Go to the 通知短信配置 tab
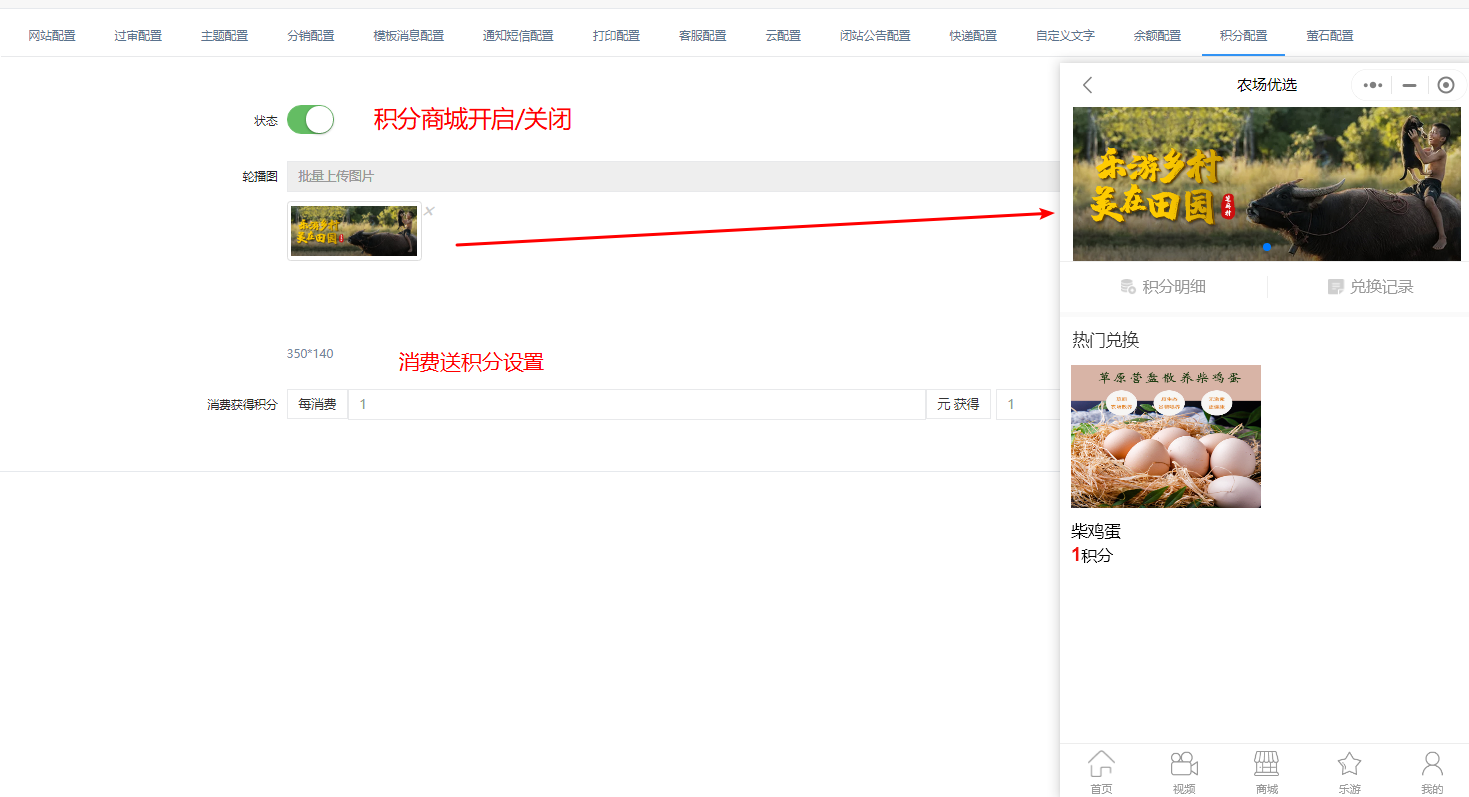The height and width of the screenshot is (797, 1469). [518, 36]
